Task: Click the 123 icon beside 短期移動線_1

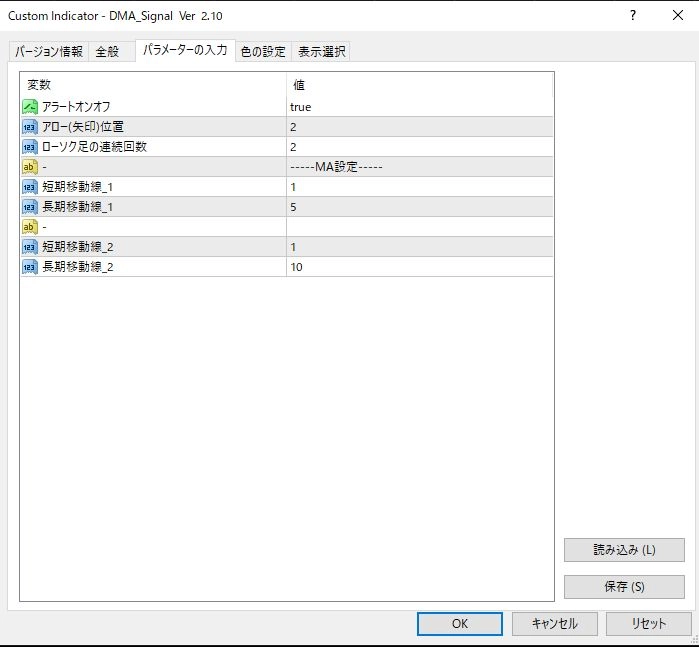Action: 30,187
